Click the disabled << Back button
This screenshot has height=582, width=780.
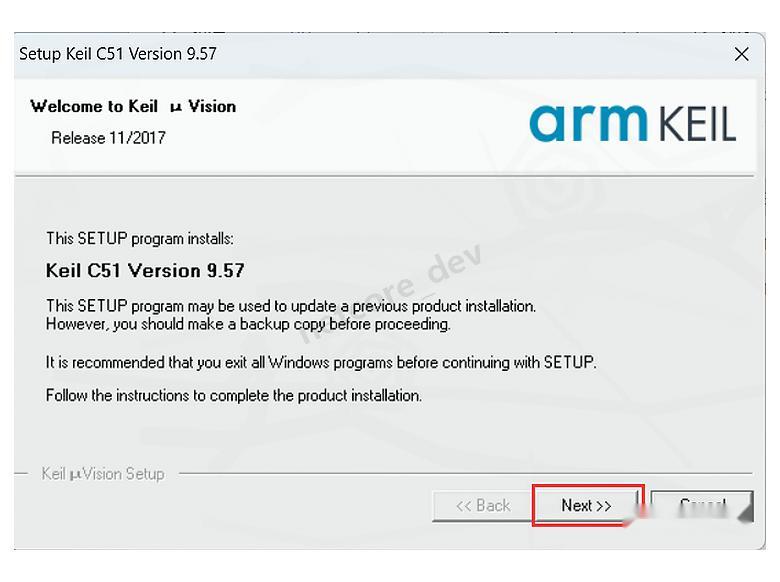(x=482, y=505)
